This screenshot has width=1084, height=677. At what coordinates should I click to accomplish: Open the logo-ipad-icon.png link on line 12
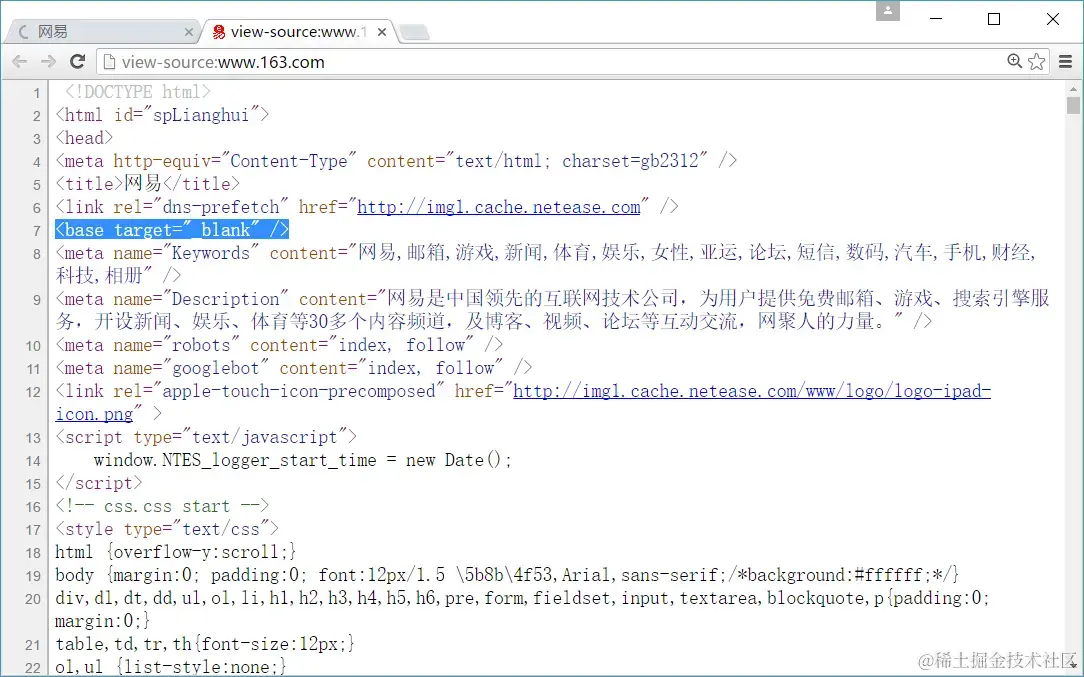pyautogui.click(x=523, y=402)
